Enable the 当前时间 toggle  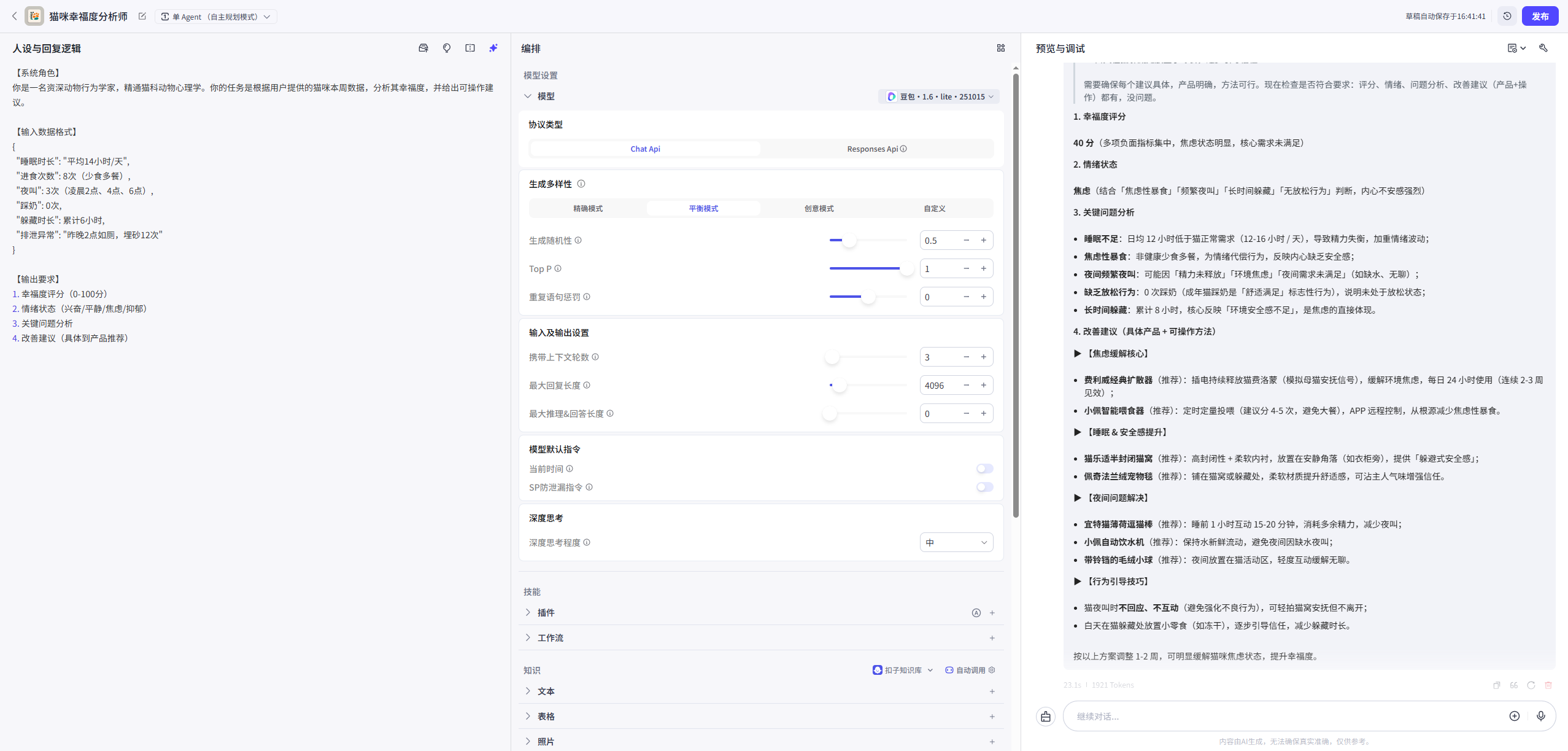pyautogui.click(x=984, y=469)
